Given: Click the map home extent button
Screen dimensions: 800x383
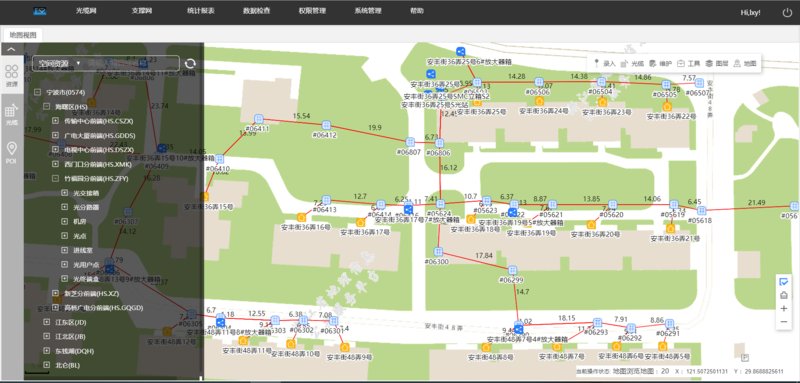Looking at the screenshot, I should pos(784,295).
